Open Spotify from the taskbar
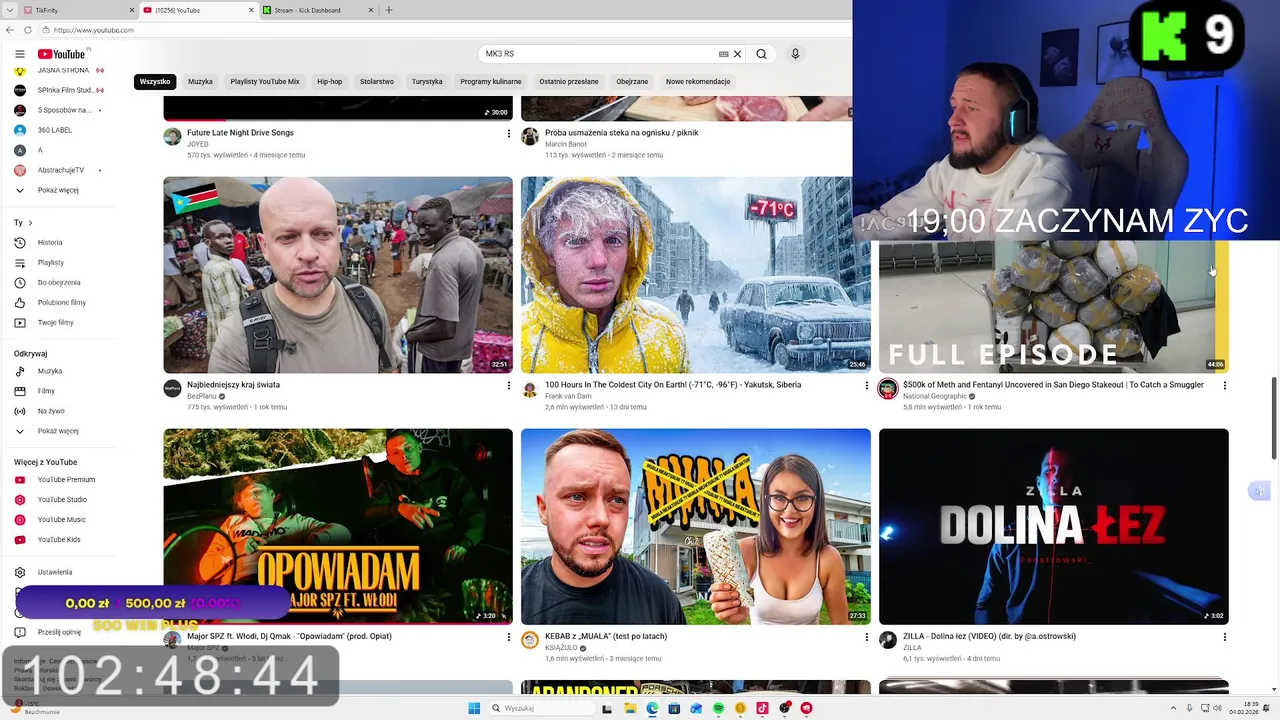 (719, 708)
